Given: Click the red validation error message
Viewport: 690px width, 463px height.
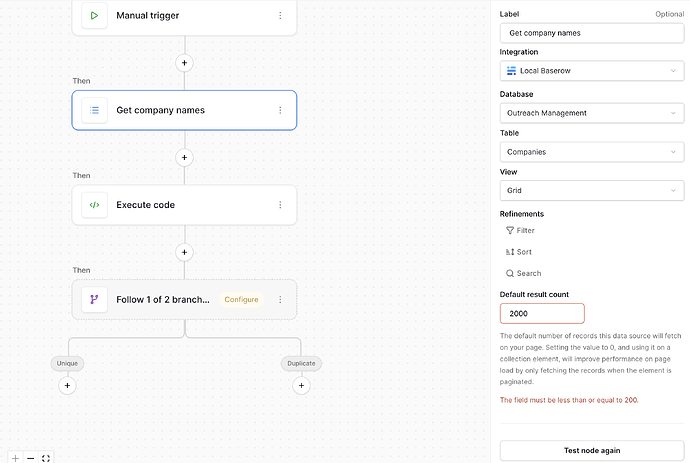Looking at the screenshot, I should (x=569, y=400).
